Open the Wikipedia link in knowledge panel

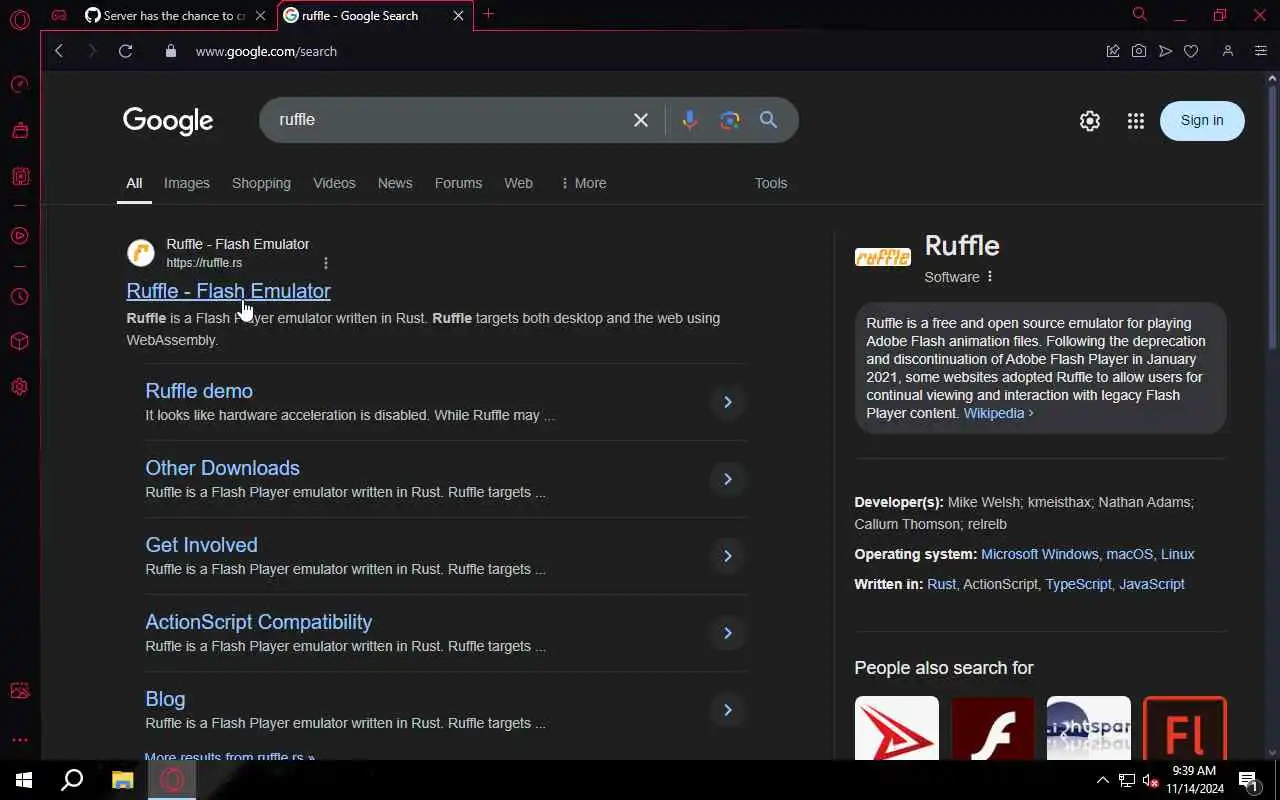point(998,413)
